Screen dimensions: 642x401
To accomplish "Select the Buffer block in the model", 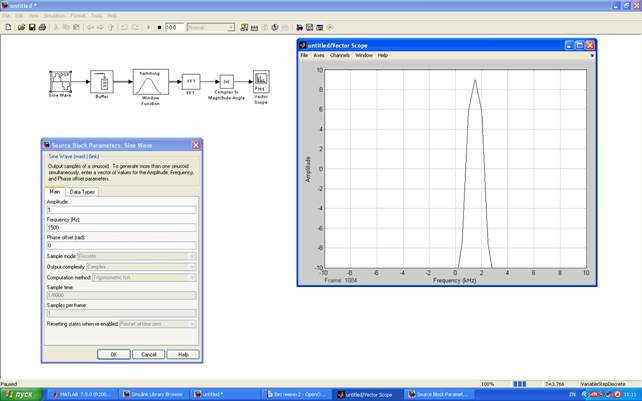I will coord(102,82).
